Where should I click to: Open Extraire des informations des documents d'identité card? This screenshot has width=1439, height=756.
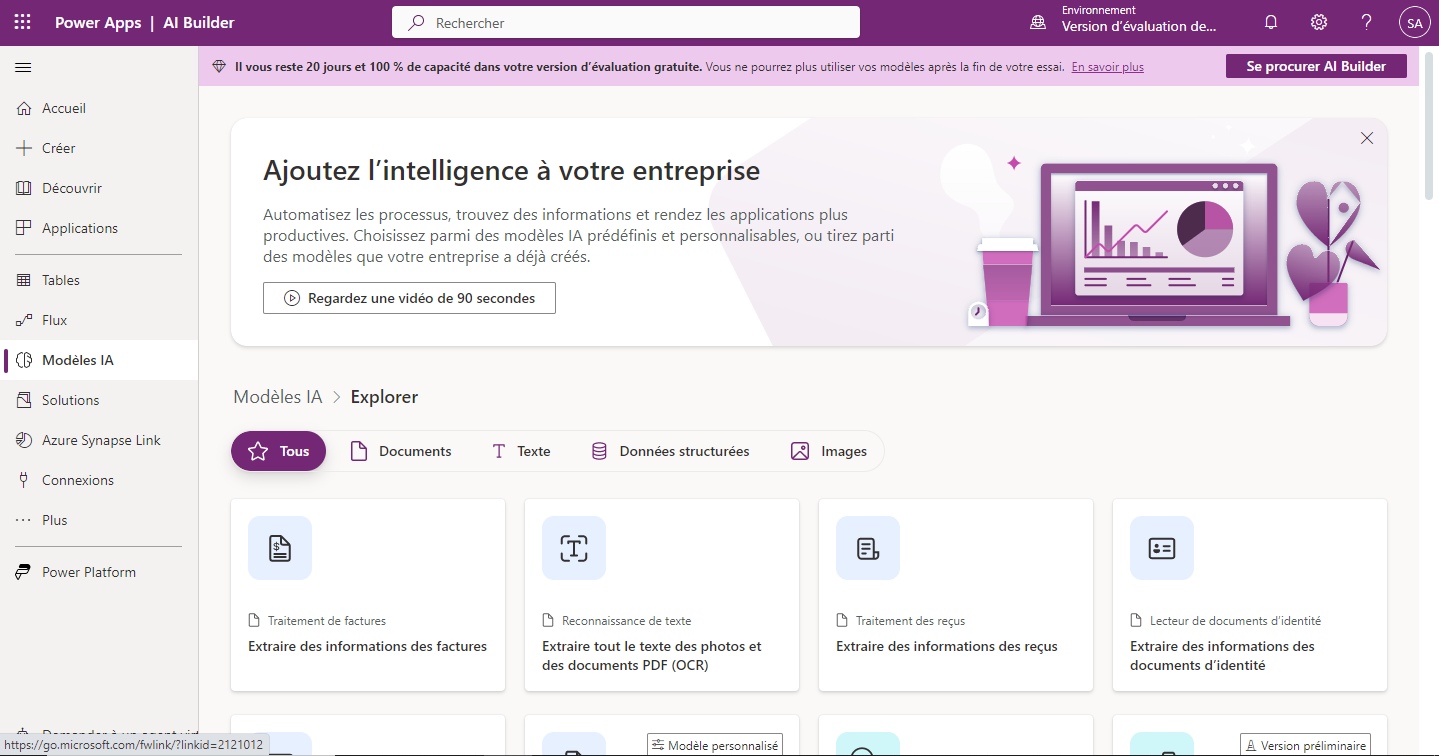1250,595
